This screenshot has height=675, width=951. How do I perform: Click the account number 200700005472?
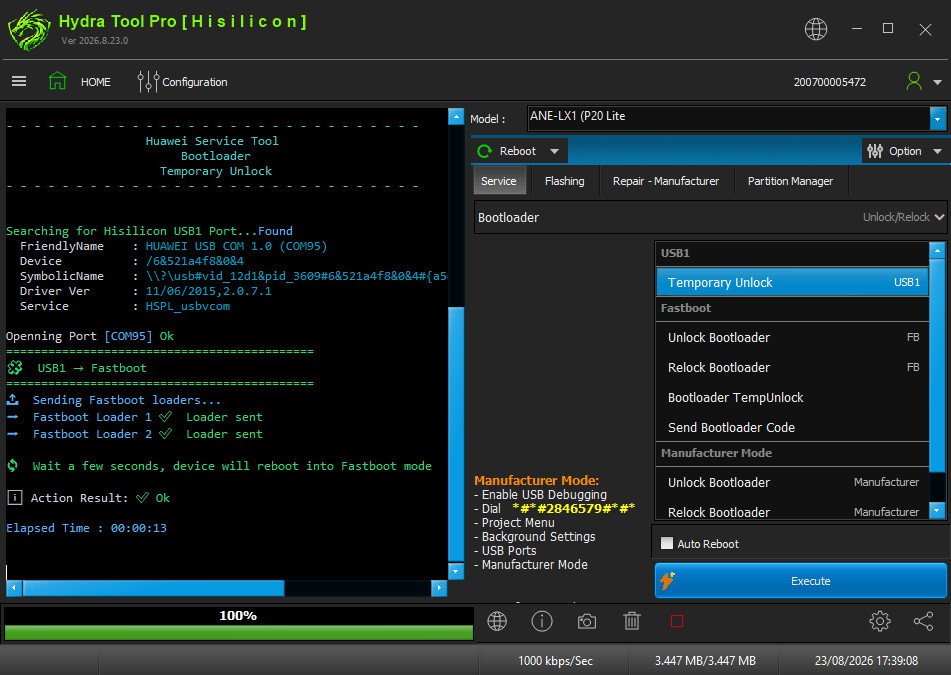point(830,82)
